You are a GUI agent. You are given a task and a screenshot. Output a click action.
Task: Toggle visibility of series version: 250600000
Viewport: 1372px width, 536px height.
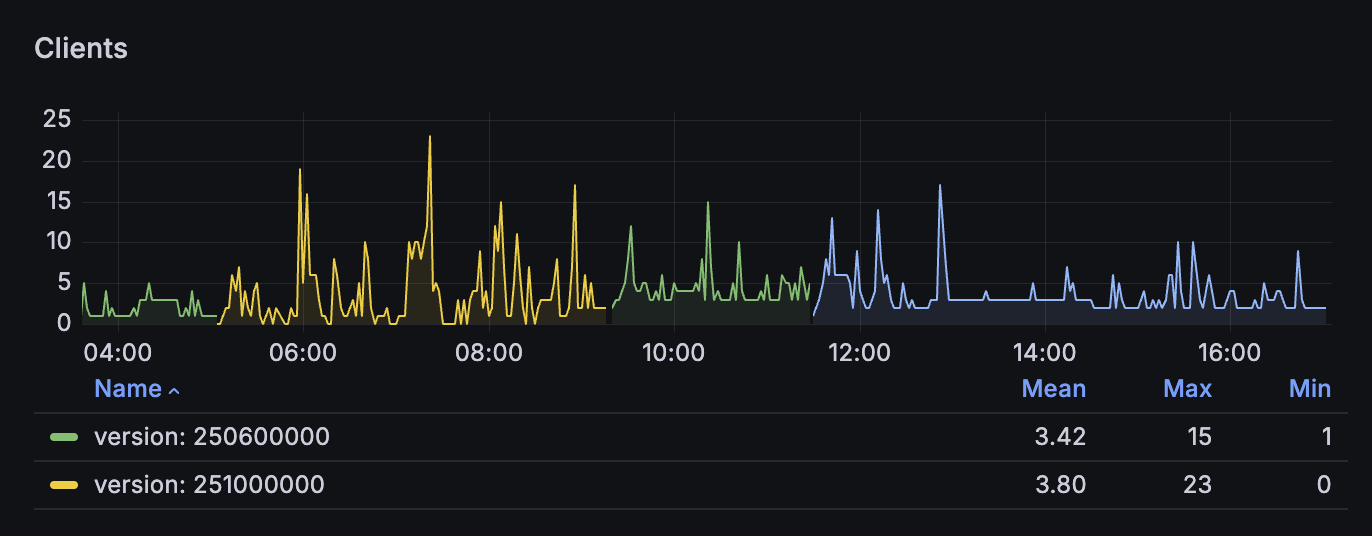(211, 437)
